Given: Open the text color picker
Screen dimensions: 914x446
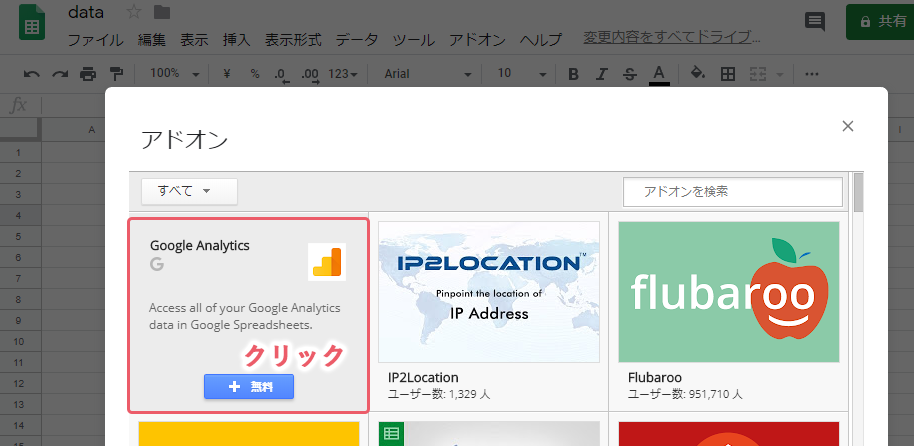Looking at the screenshot, I should point(659,74).
